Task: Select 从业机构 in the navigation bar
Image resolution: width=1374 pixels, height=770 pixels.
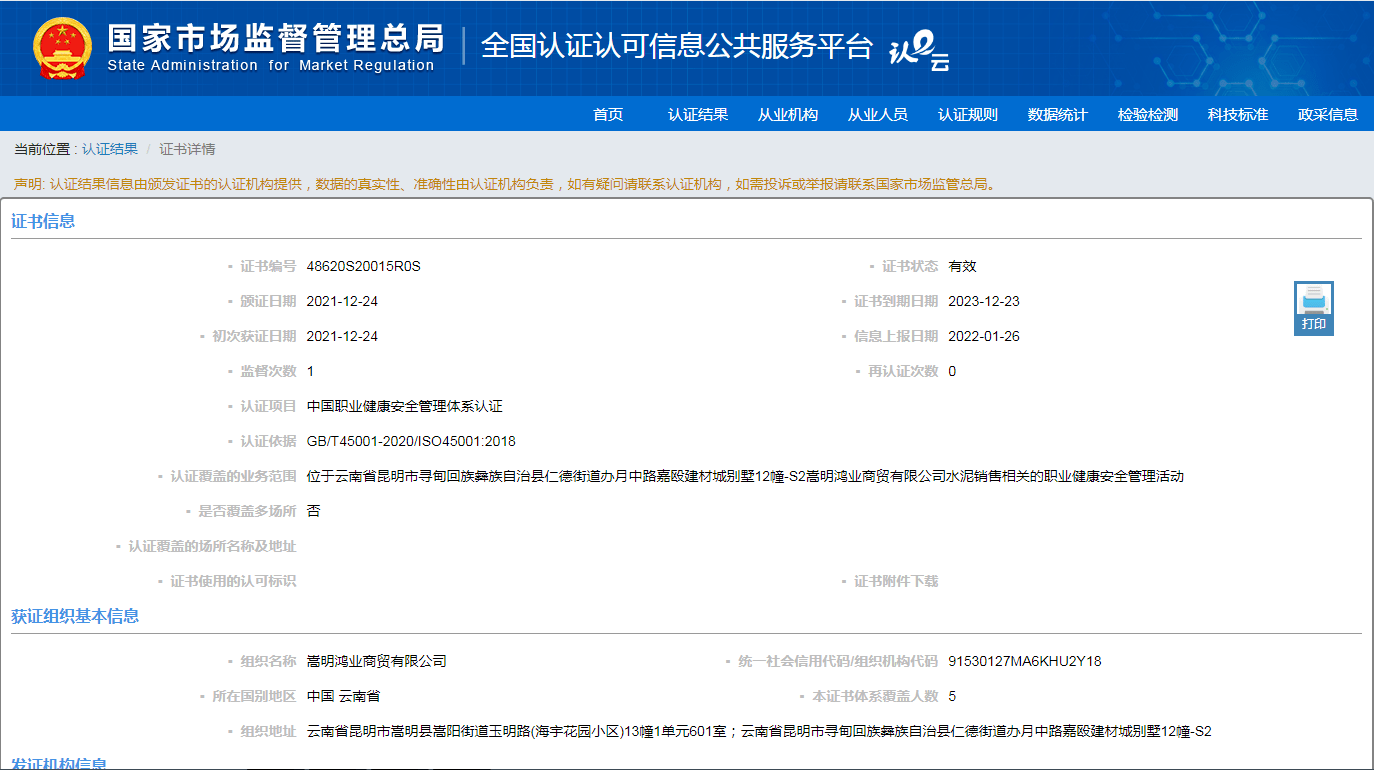Action: [788, 115]
